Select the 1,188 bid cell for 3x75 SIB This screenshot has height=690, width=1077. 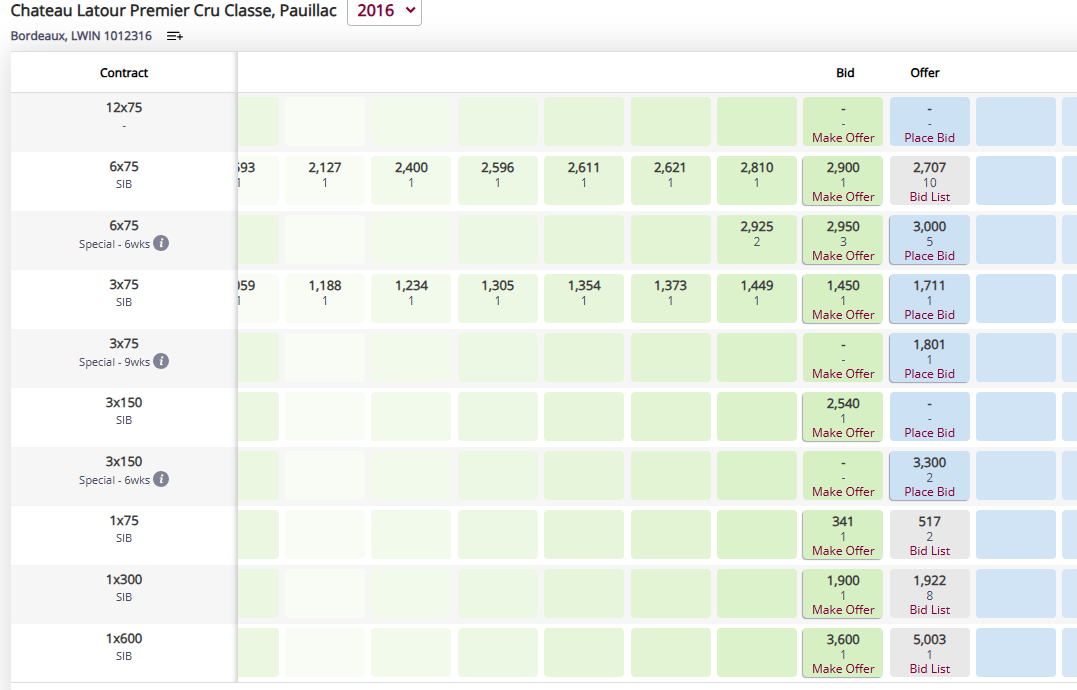coord(325,299)
